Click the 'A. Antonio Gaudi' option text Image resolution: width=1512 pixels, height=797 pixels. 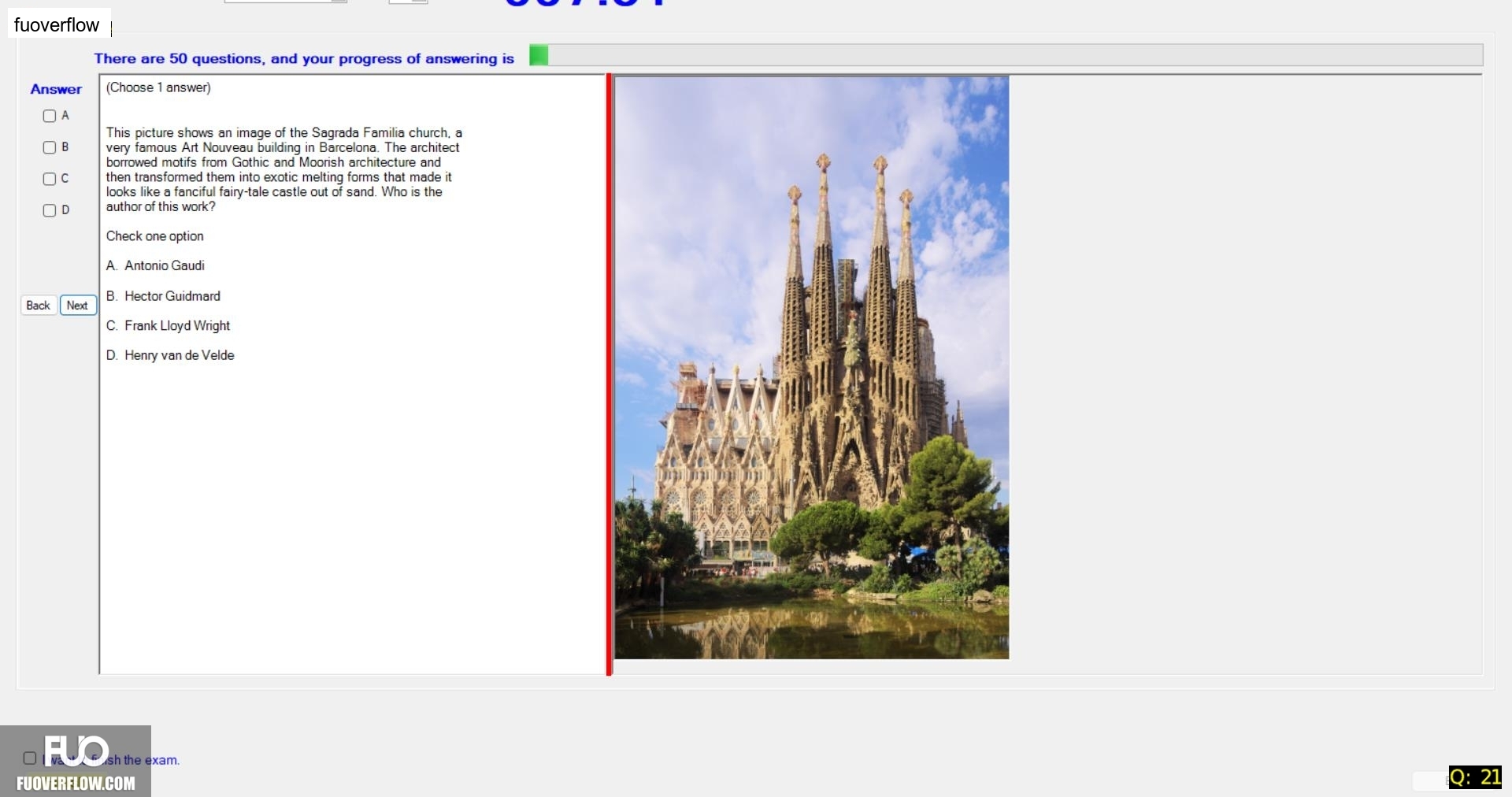coord(155,266)
